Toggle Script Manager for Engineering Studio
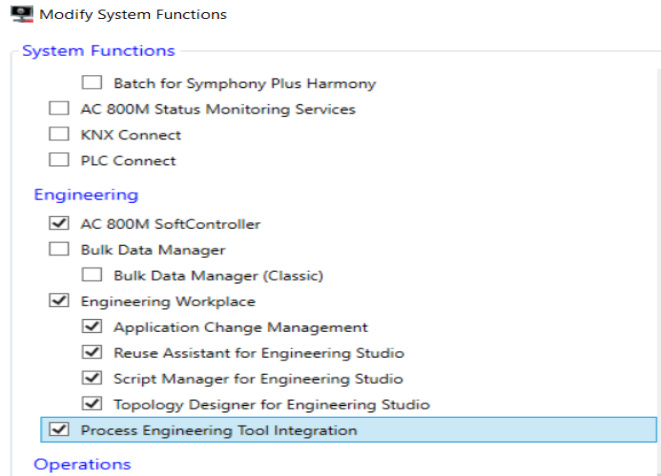The height and width of the screenshot is (476, 661). (92, 379)
